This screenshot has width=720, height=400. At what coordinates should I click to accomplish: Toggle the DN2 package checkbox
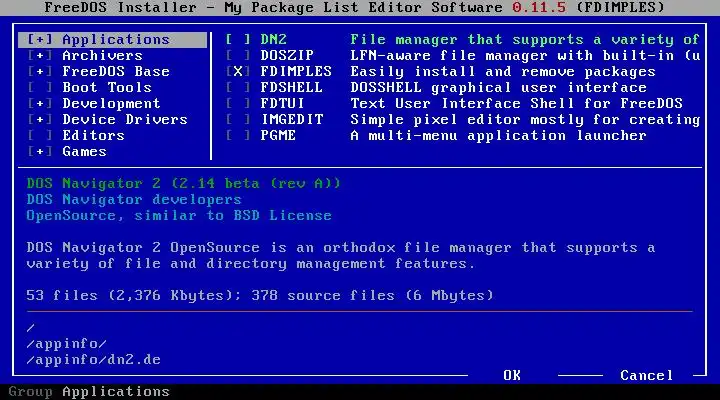click(x=238, y=39)
